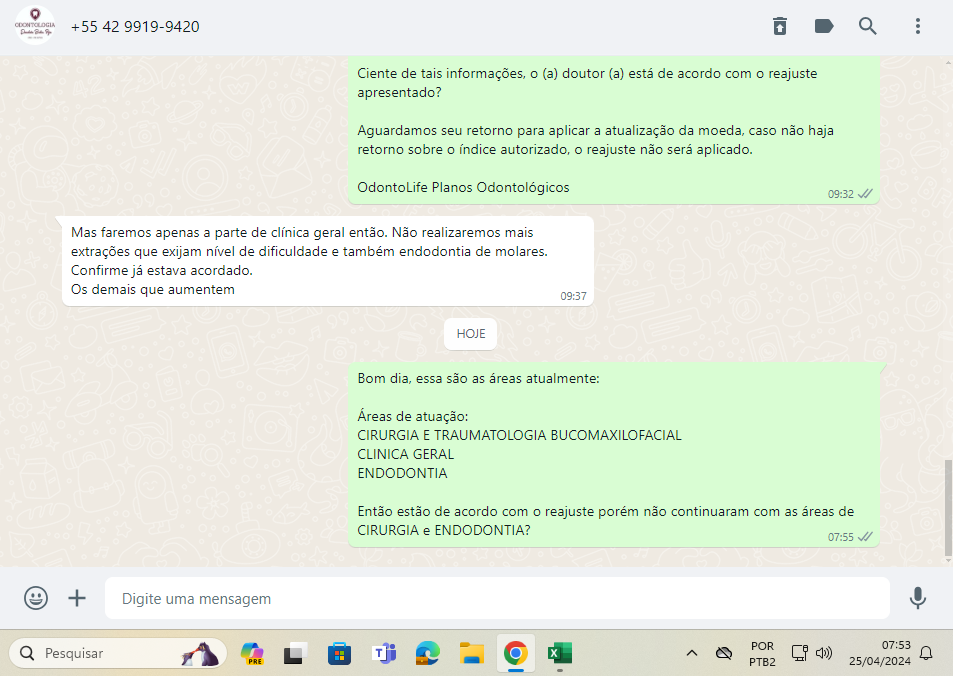Open the three-dot chat menu

918,26
